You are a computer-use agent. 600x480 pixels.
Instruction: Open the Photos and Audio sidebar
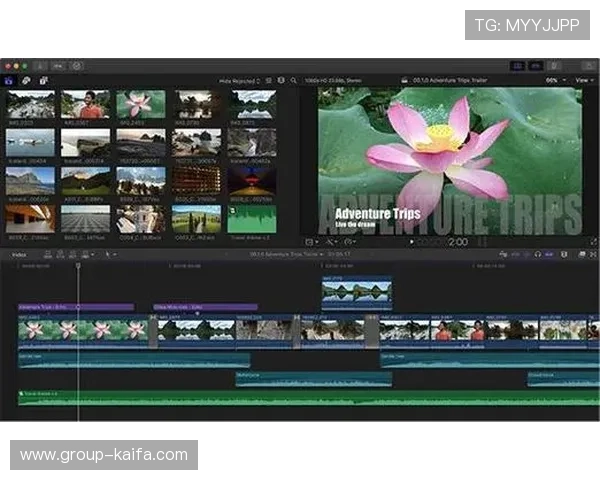coord(26,80)
